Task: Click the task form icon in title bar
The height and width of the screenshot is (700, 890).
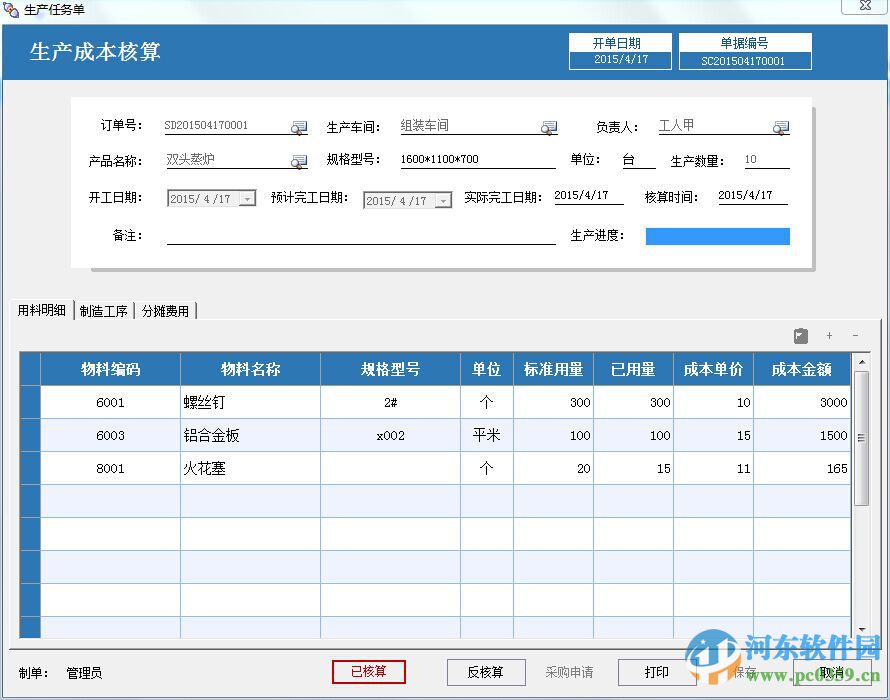Action: point(11,8)
